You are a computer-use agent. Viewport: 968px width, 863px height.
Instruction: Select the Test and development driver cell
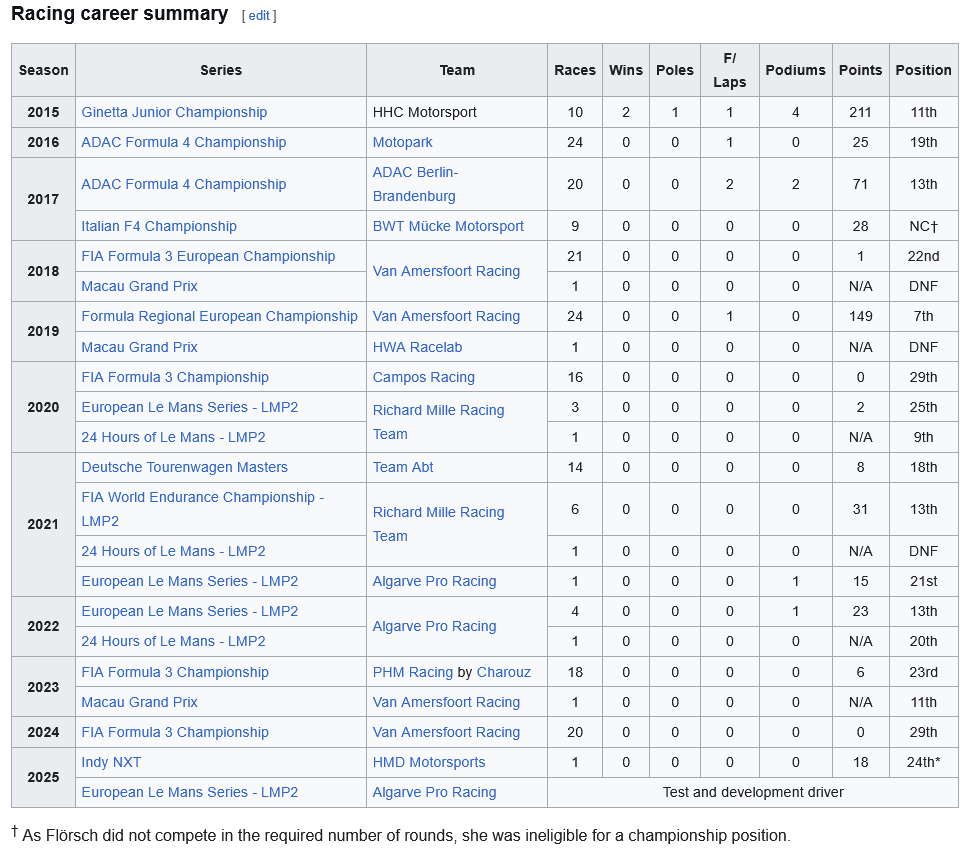(x=753, y=793)
